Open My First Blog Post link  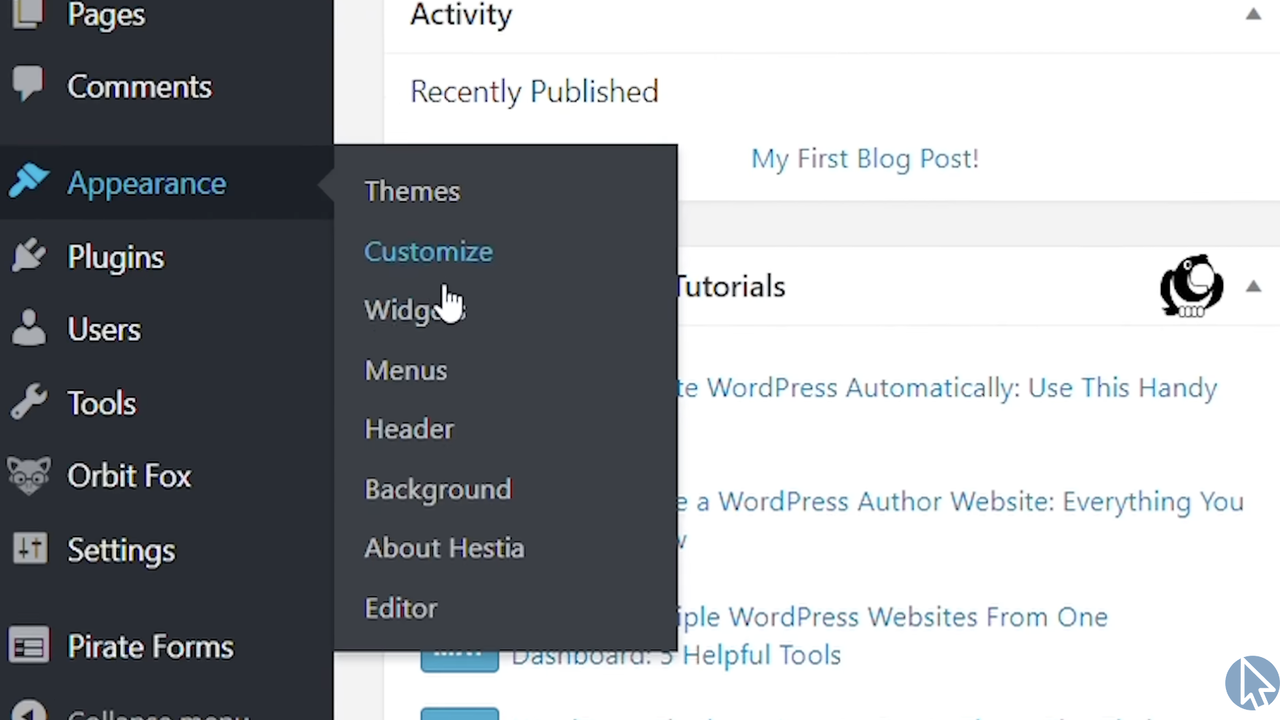(864, 158)
